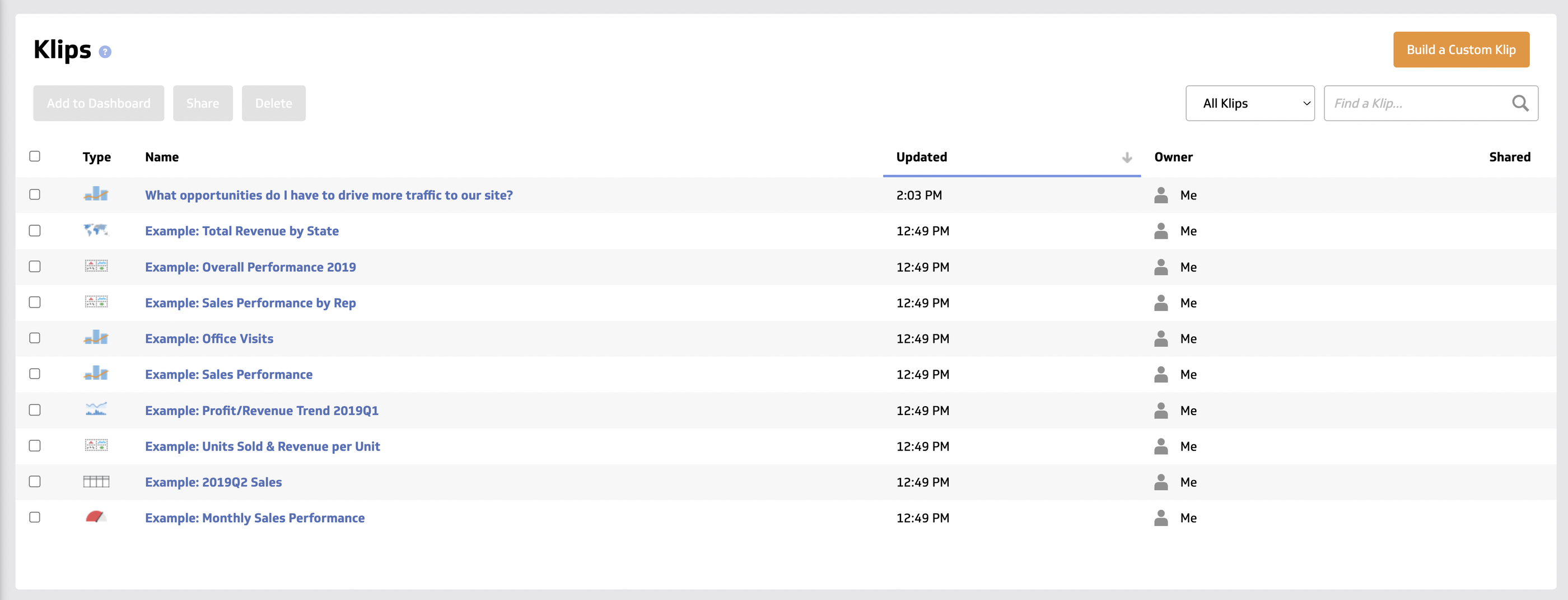This screenshot has width=1568, height=600.
Task: Check the select-all checkbox in header
Action: [x=35, y=156]
